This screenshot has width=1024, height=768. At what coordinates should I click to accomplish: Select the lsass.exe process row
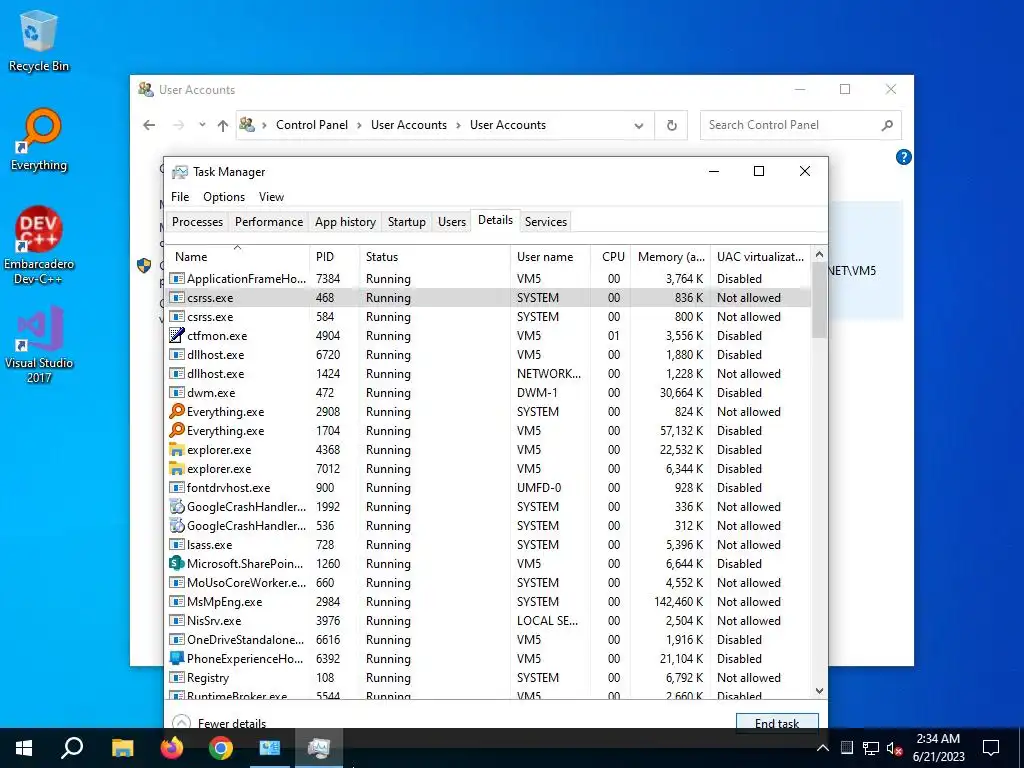[x=488, y=545]
